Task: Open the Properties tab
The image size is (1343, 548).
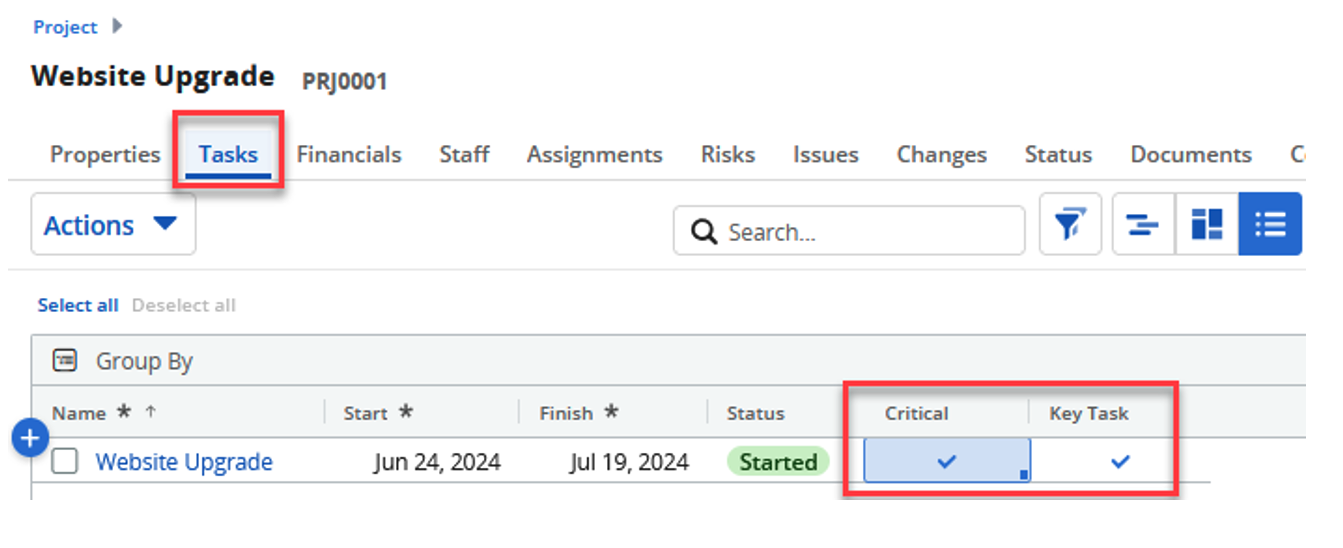Action: [105, 155]
